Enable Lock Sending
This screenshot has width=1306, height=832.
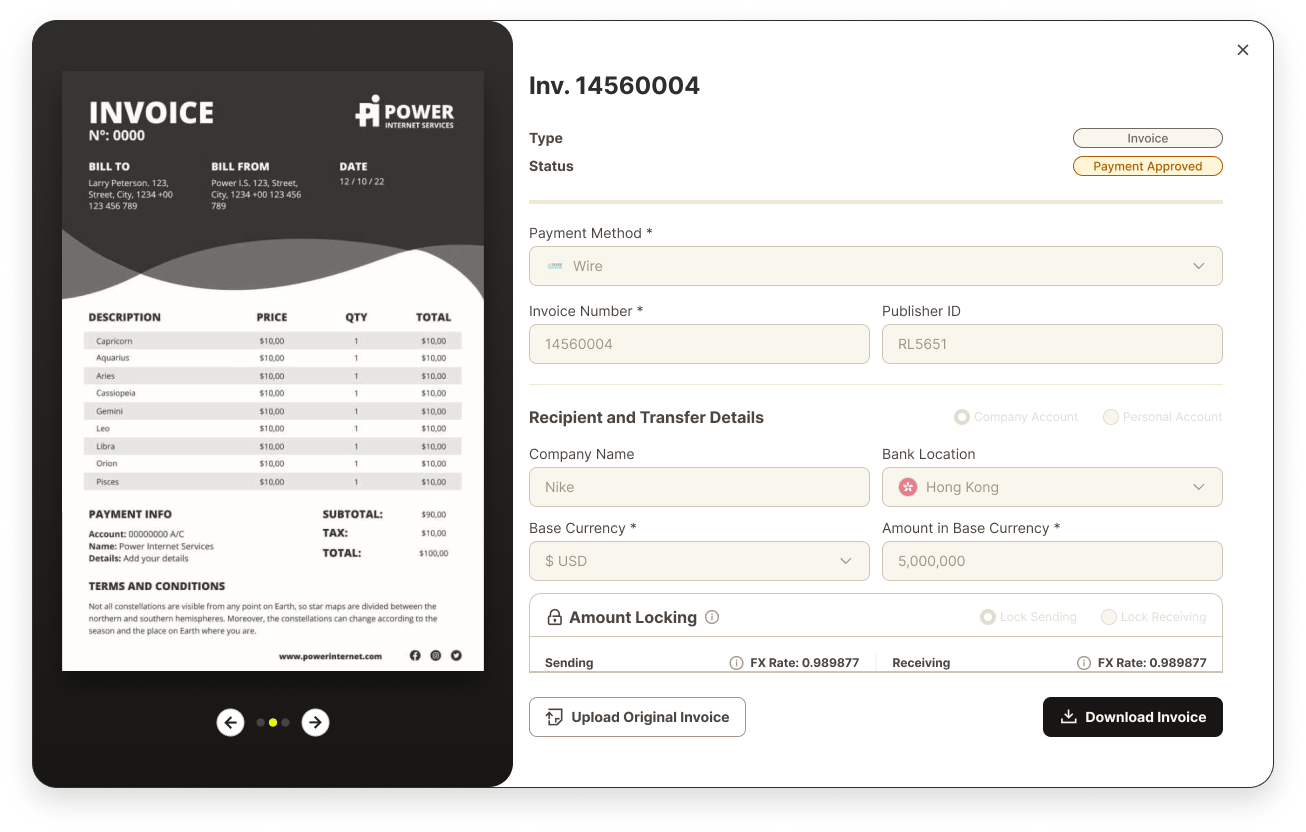click(987, 617)
